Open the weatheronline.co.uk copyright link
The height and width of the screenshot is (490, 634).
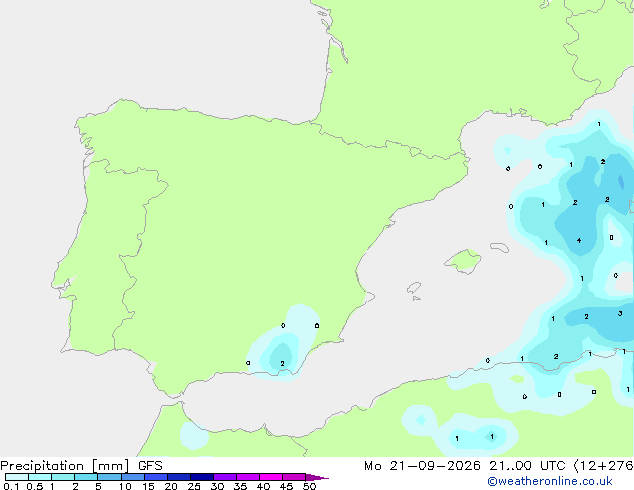point(549,481)
